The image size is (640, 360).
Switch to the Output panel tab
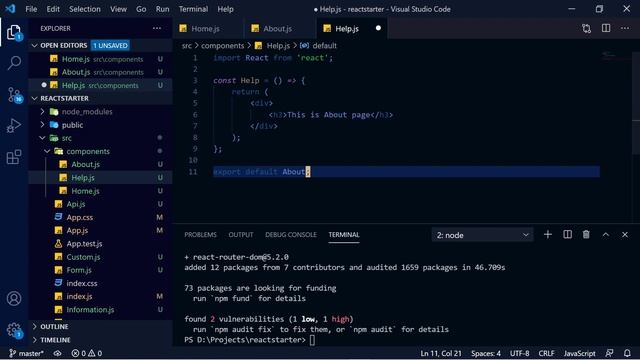(x=241, y=235)
